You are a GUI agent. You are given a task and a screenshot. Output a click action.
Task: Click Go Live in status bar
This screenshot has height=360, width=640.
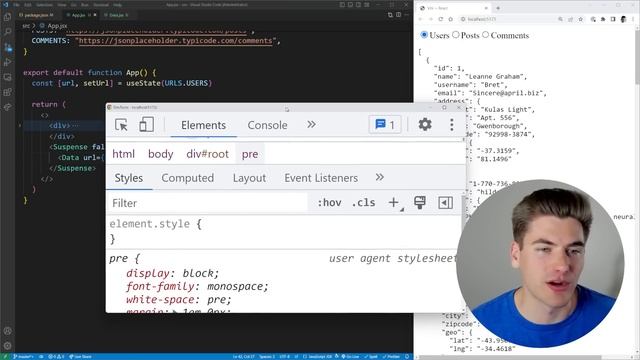[350, 356]
